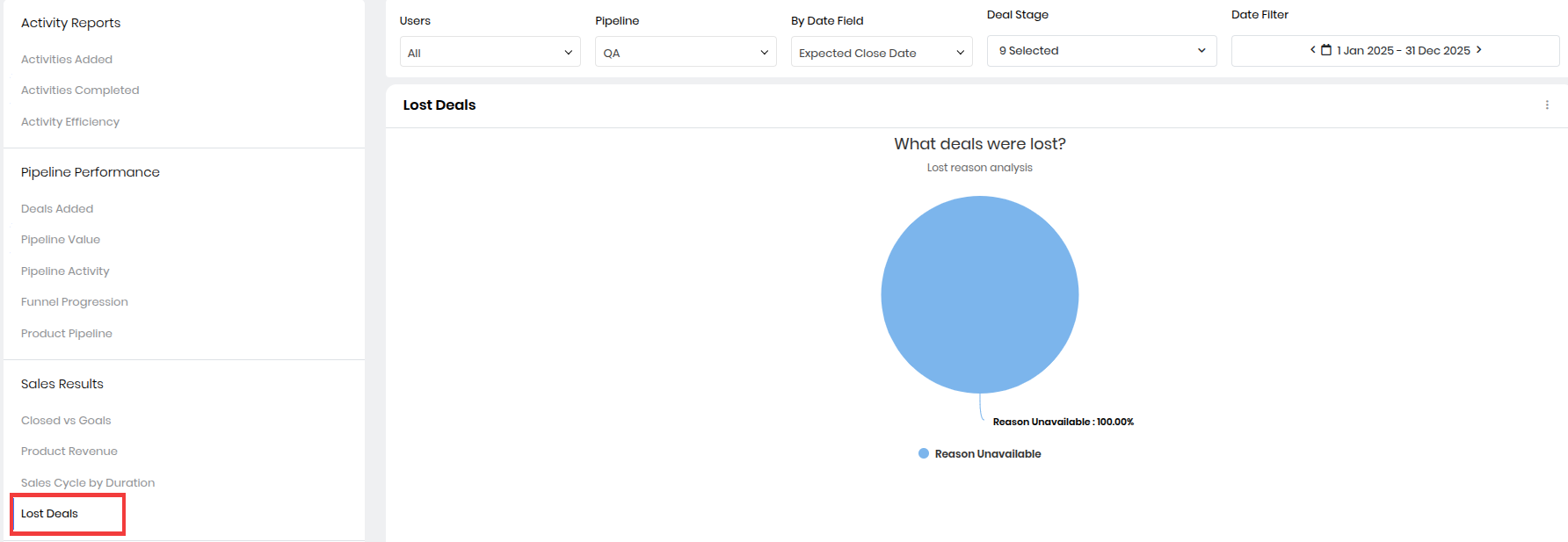Open the Pipeline dropdown set to QA
The width and height of the screenshot is (1568, 542).
coord(686,52)
